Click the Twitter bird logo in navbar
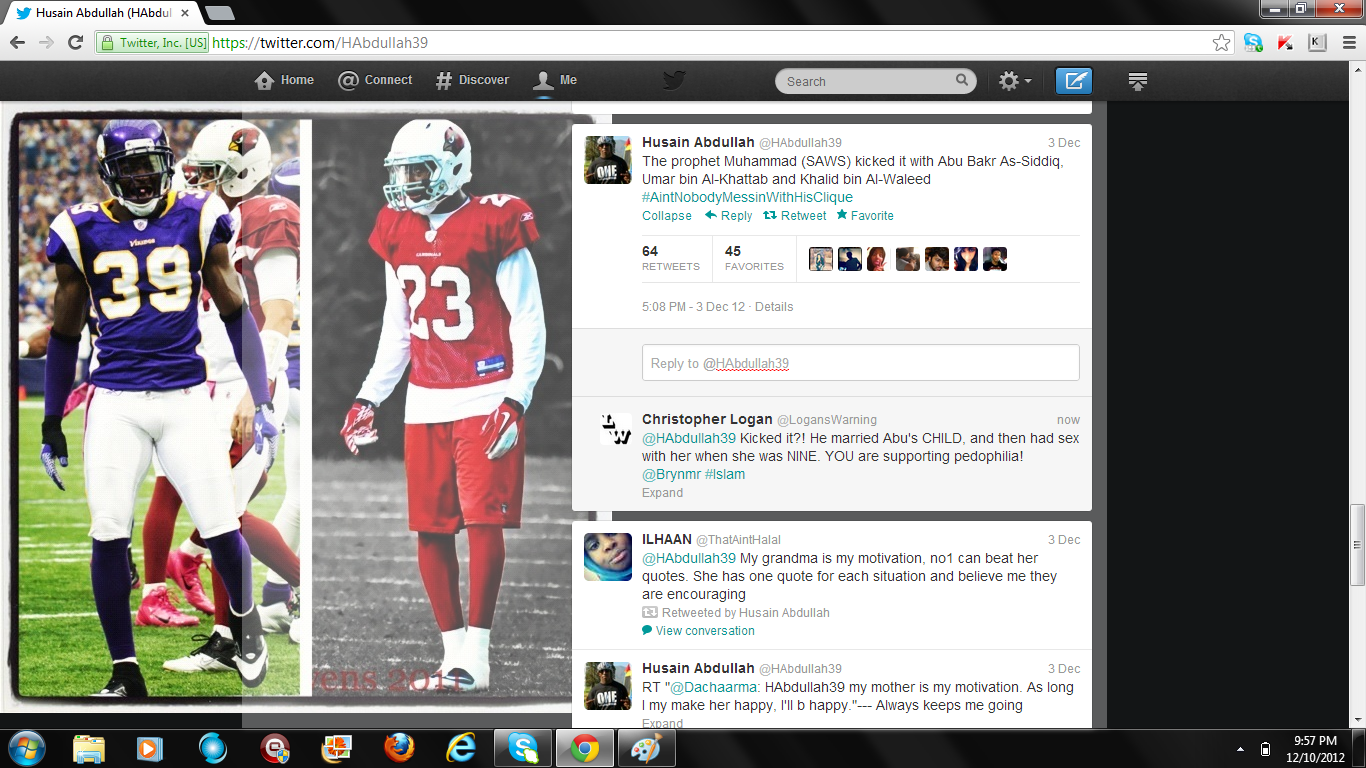The width and height of the screenshot is (1366, 768). [674, 80]
